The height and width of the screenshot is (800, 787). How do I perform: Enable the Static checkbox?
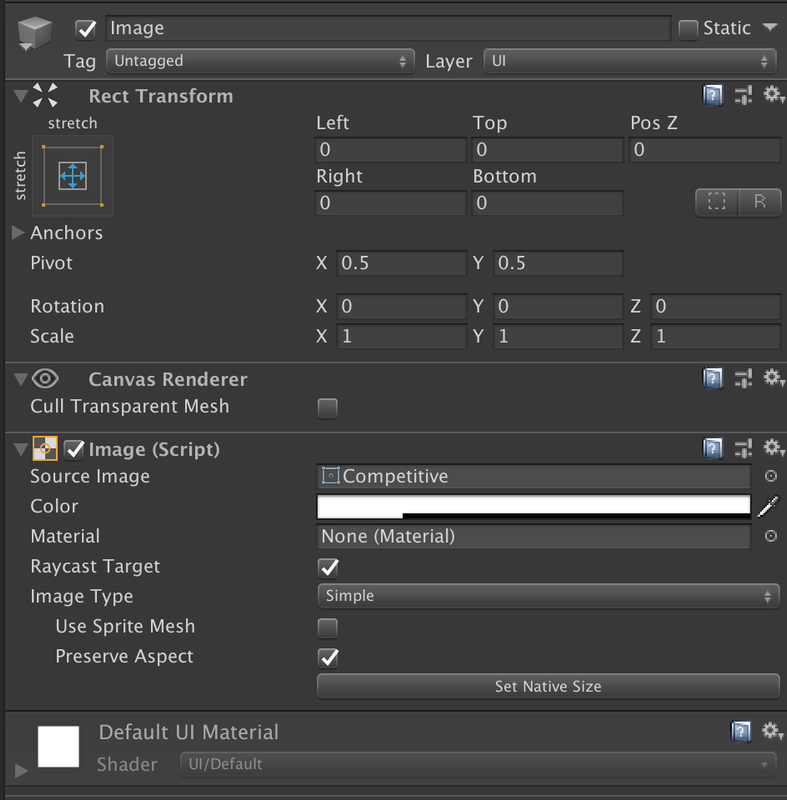coord(688,30)
